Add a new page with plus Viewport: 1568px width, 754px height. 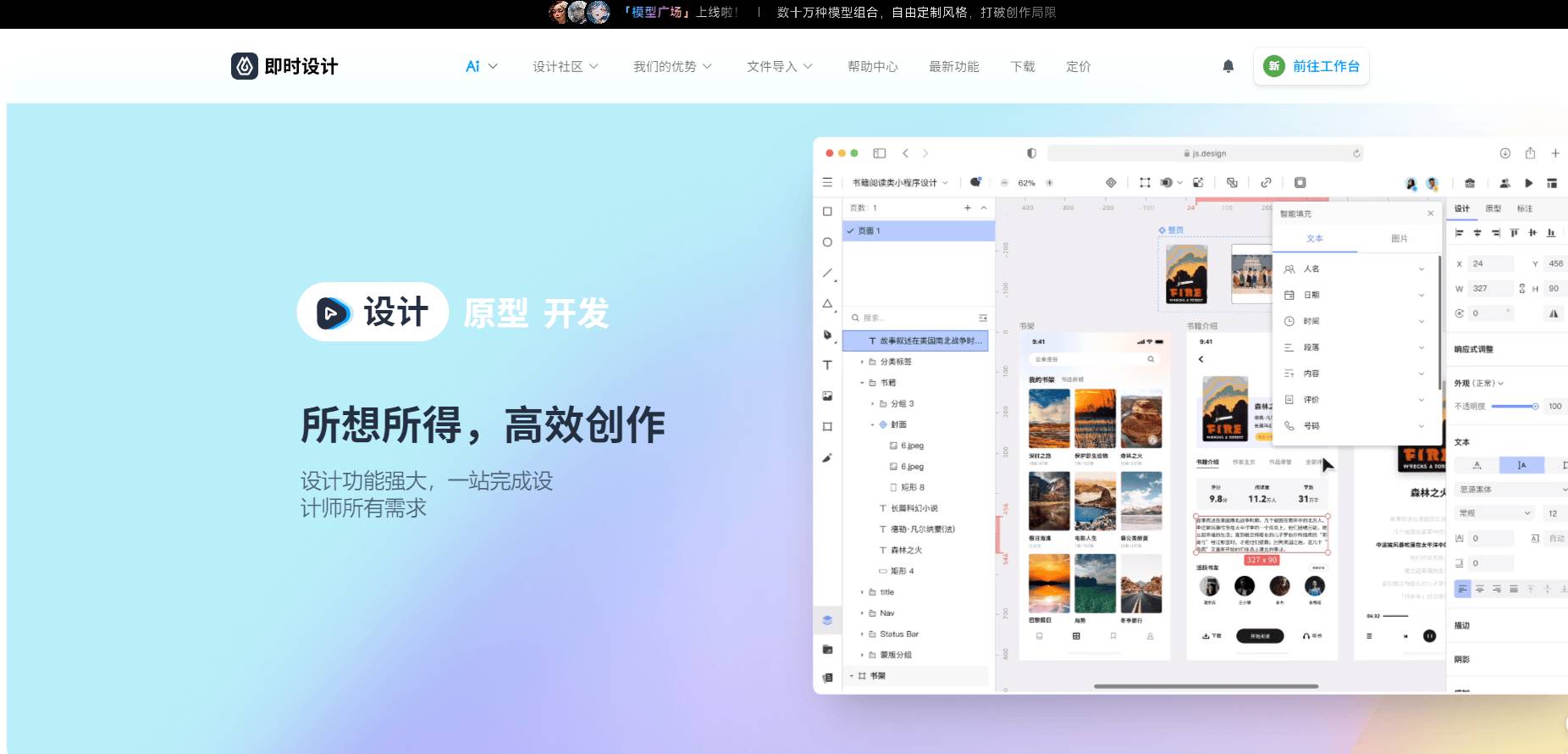pos(967,208)
